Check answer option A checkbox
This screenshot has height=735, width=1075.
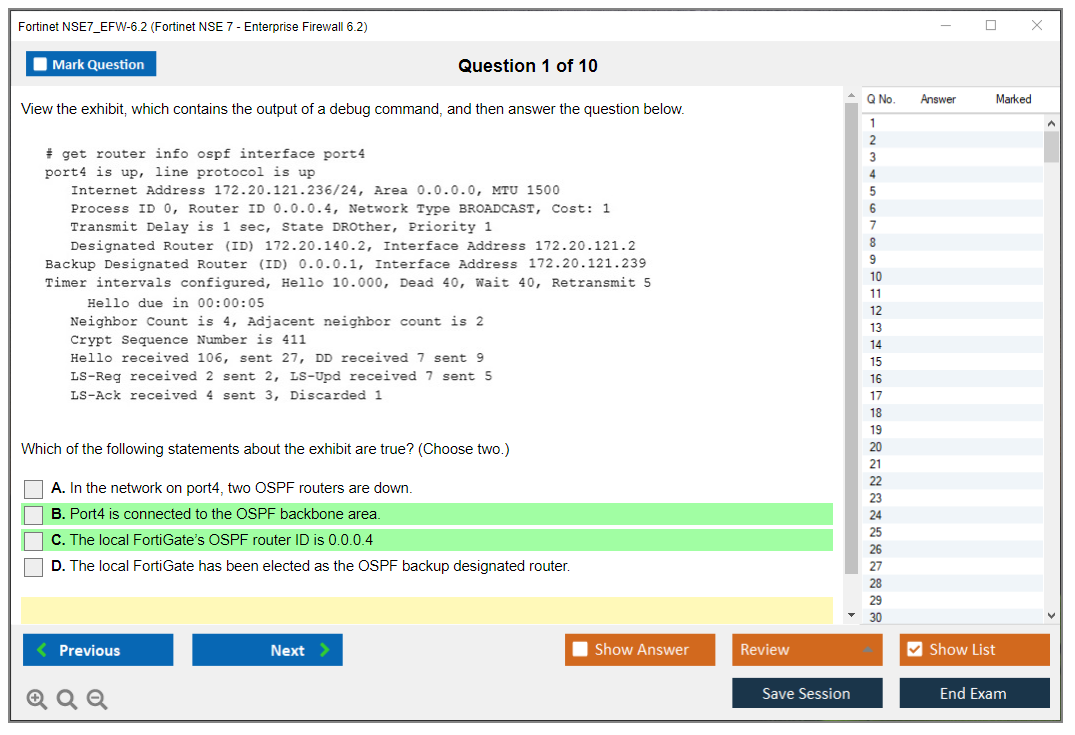(34, 489)
